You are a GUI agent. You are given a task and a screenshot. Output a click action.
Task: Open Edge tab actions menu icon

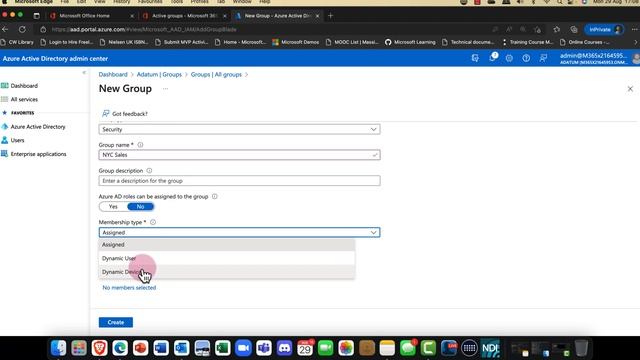[36, 16]
